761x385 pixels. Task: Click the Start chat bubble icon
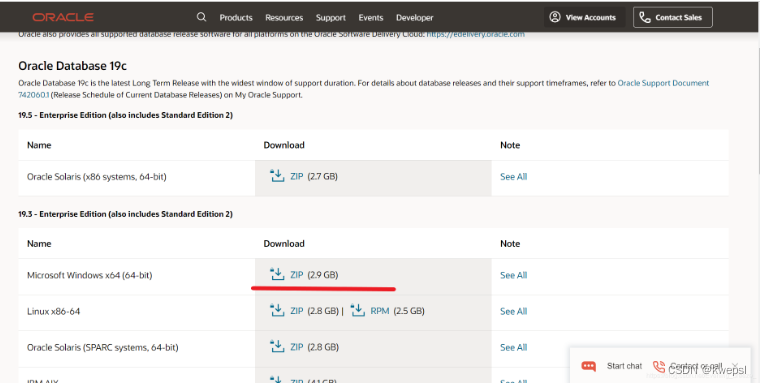click(x=589, y=366)
